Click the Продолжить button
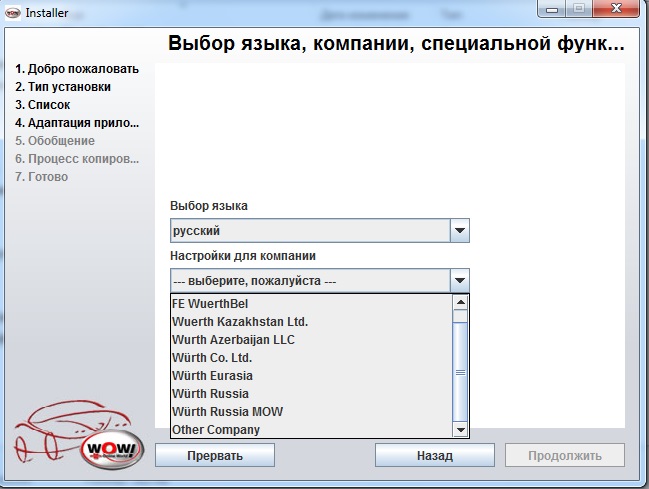The image size is (649, 489). pos(565,455)
